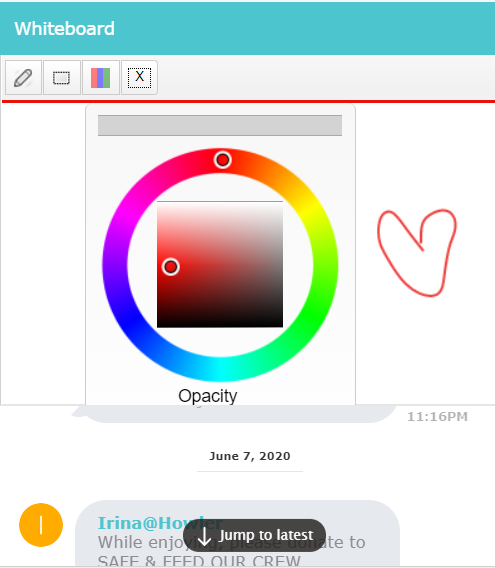Select the white corner of saturation square
The image size is (495, 568).
point(278,206)
